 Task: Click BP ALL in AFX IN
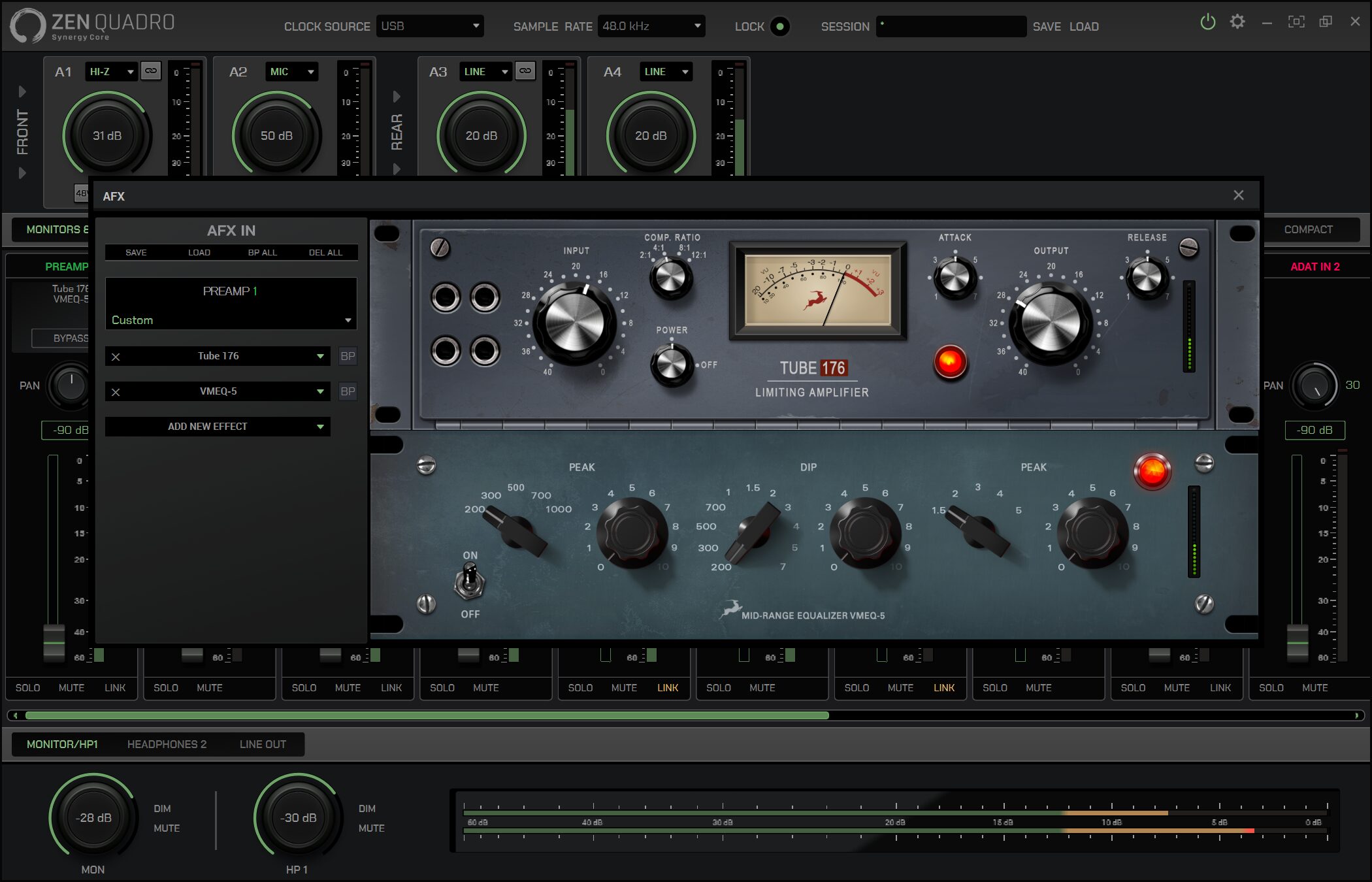(x=262, y=252)
